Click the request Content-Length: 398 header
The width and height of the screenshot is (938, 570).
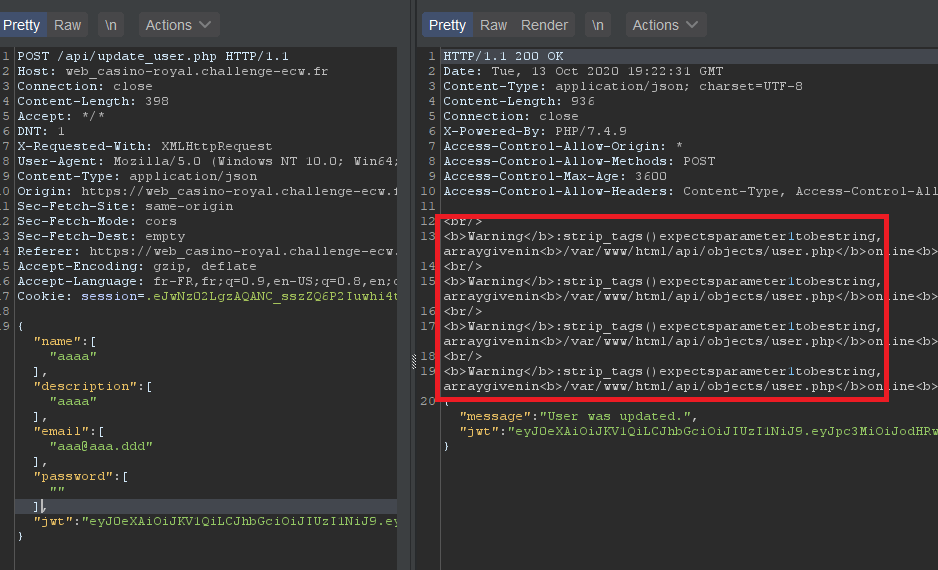(93, 101)
